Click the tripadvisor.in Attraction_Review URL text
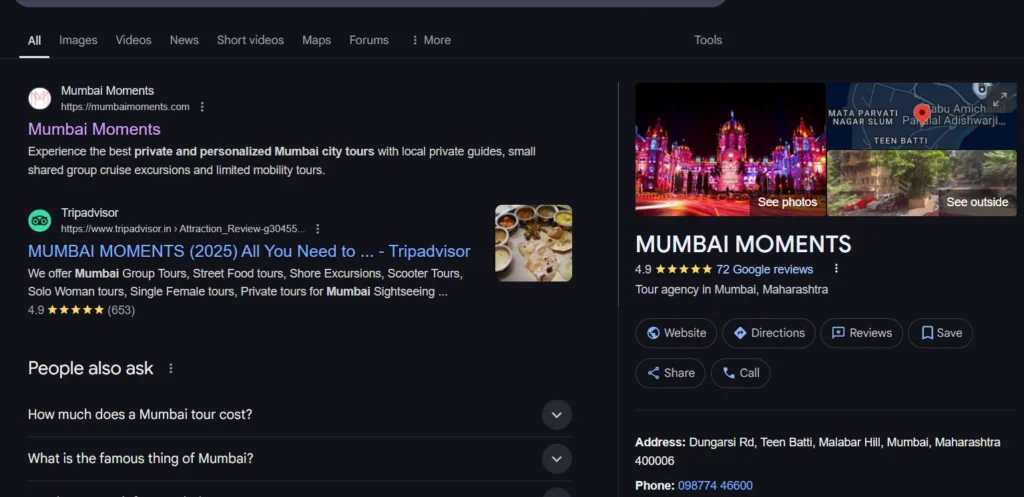This screenshot has width=1024, height=497. pyautogui.click(x=183, y=229)
